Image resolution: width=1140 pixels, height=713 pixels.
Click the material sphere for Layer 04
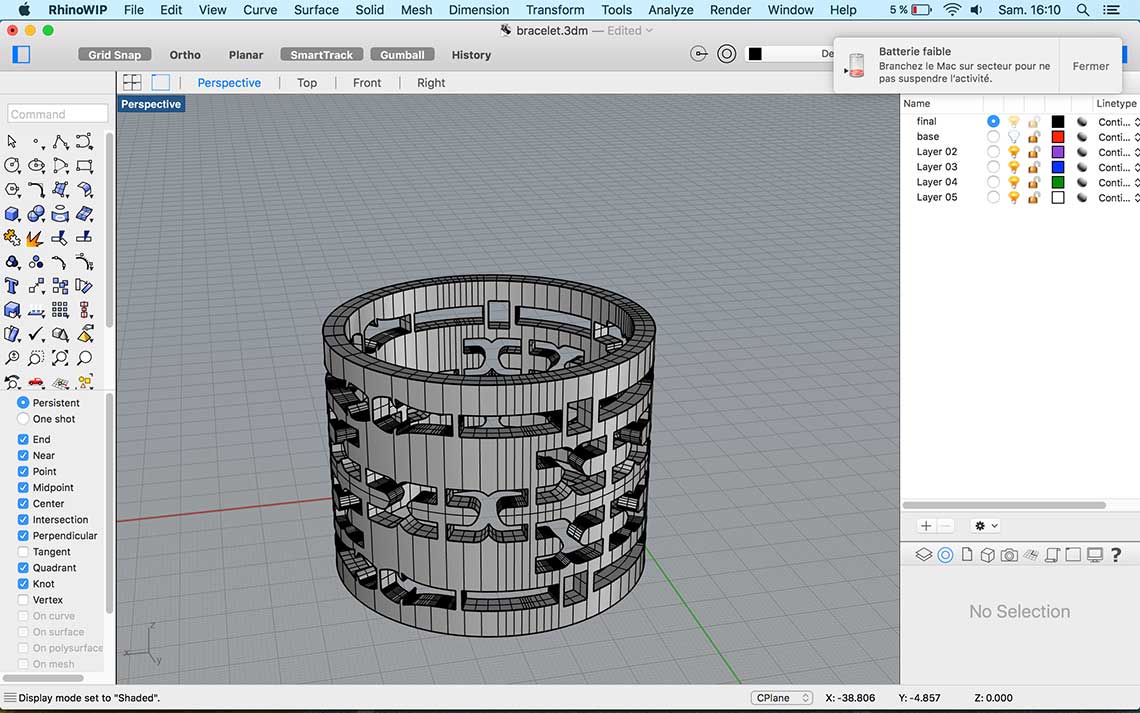pos(1082,182)
